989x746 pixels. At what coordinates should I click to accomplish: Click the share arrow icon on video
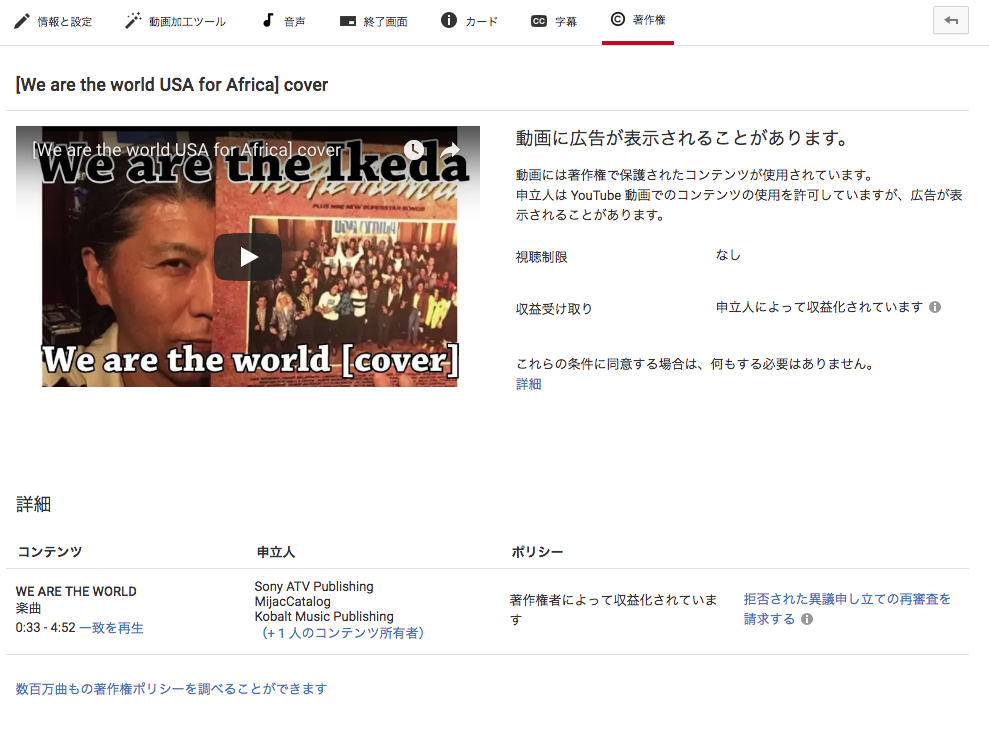click(x=450, y=149)
